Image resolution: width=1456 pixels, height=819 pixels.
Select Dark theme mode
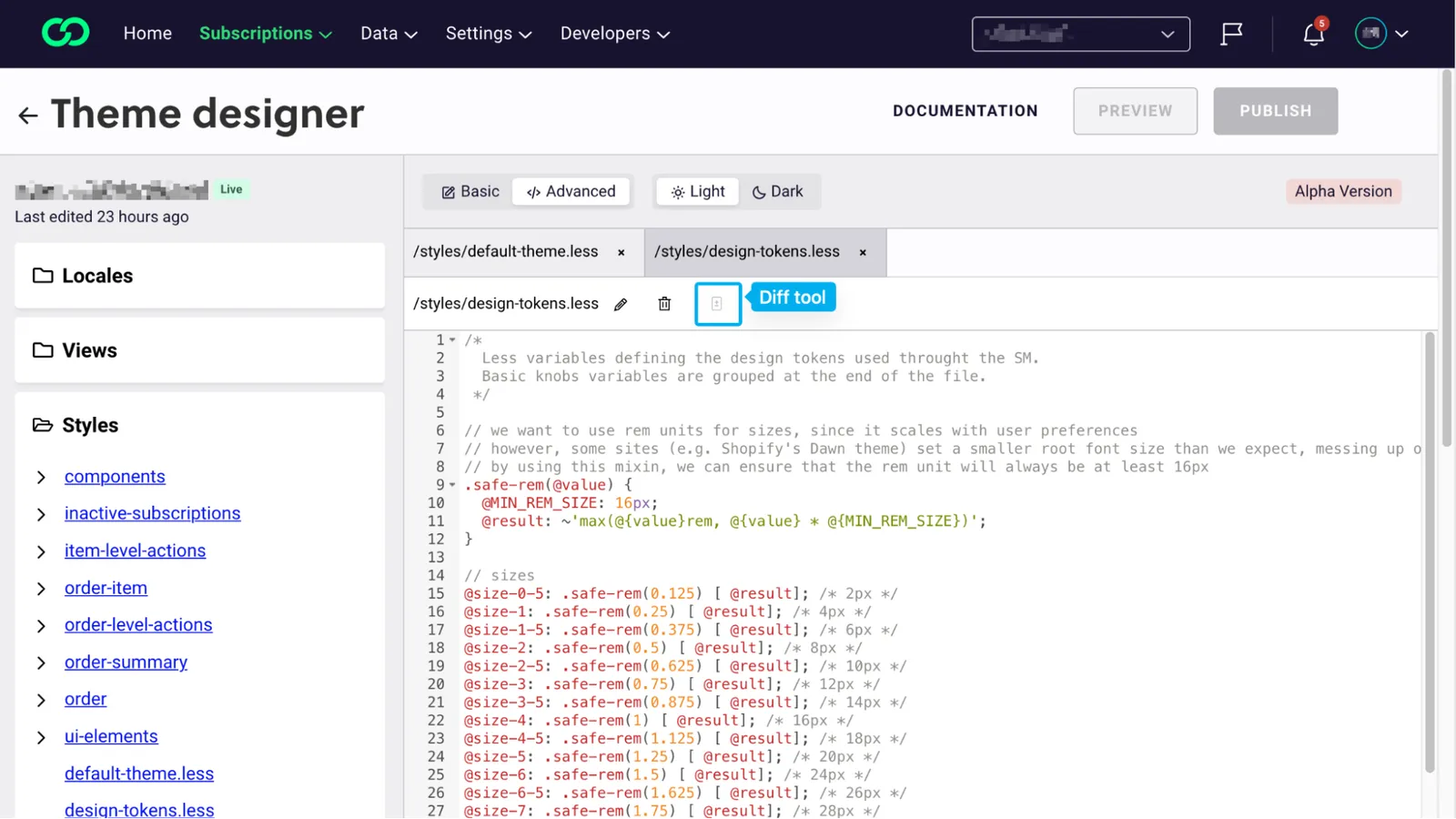coord(777,192)
